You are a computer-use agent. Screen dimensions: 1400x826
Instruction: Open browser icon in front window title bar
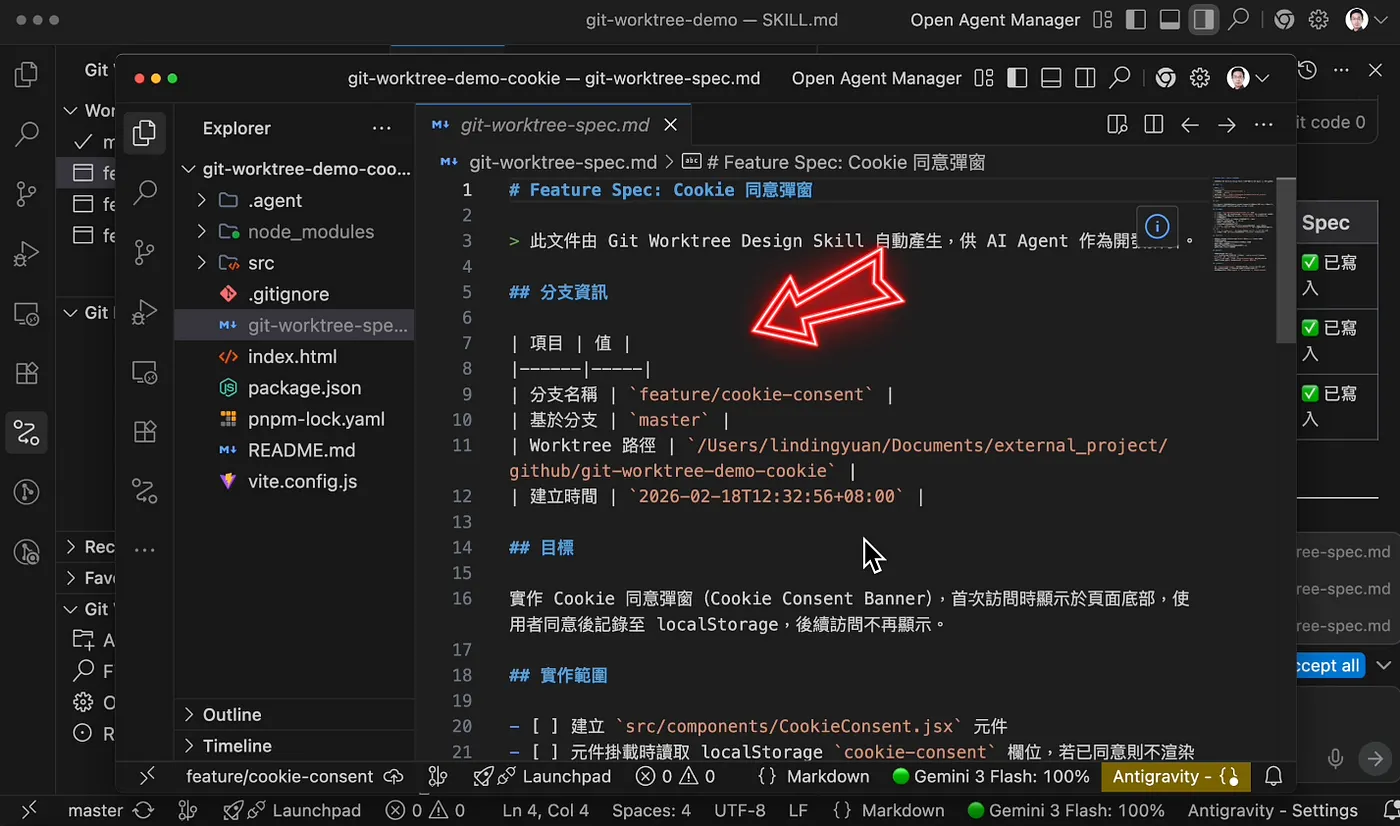tap(1165, 78)
